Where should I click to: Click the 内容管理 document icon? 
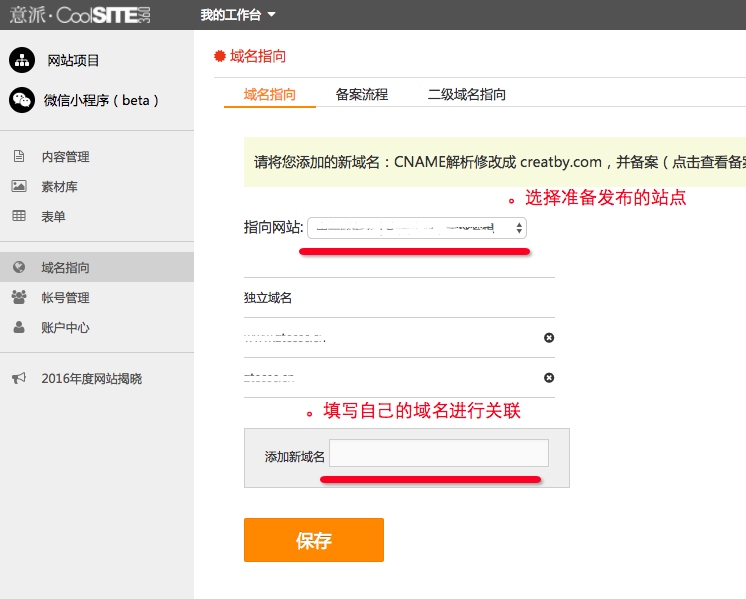(19, 156)
